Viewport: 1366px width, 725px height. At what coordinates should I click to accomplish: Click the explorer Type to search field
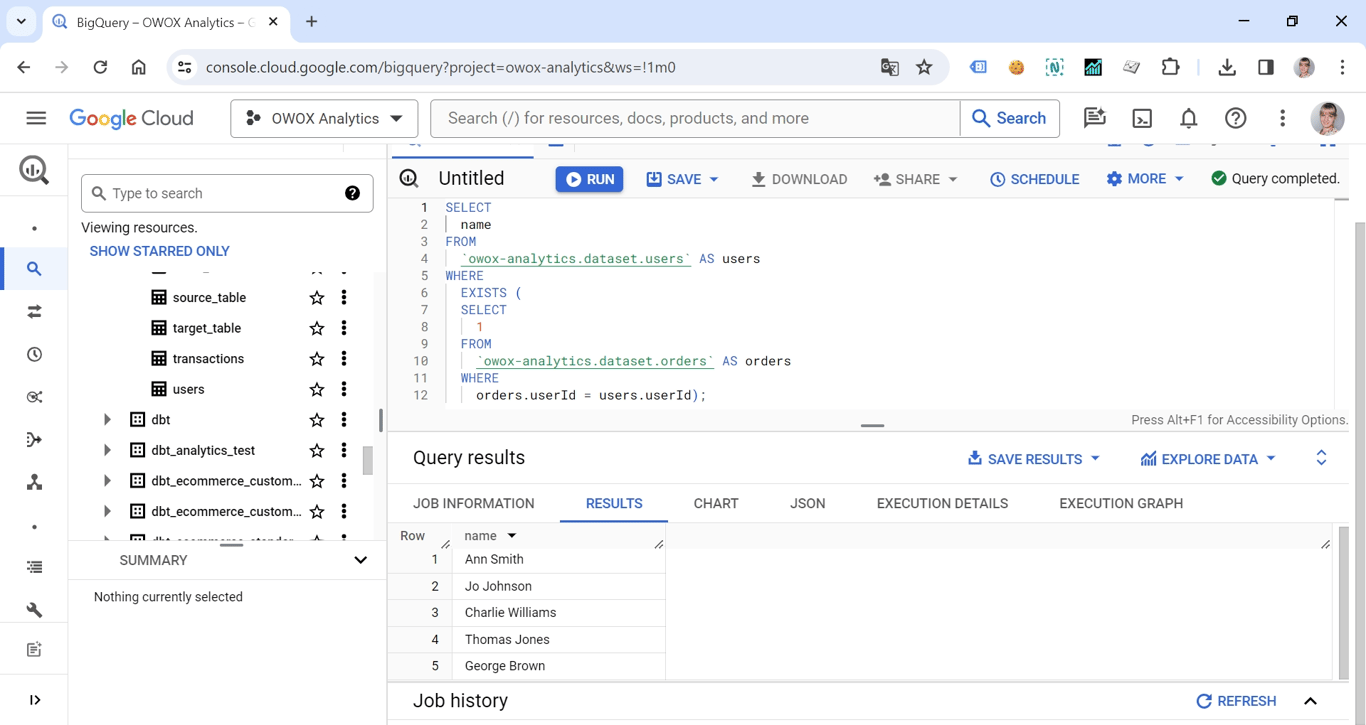pyautogui.click(x=227, y=193)
